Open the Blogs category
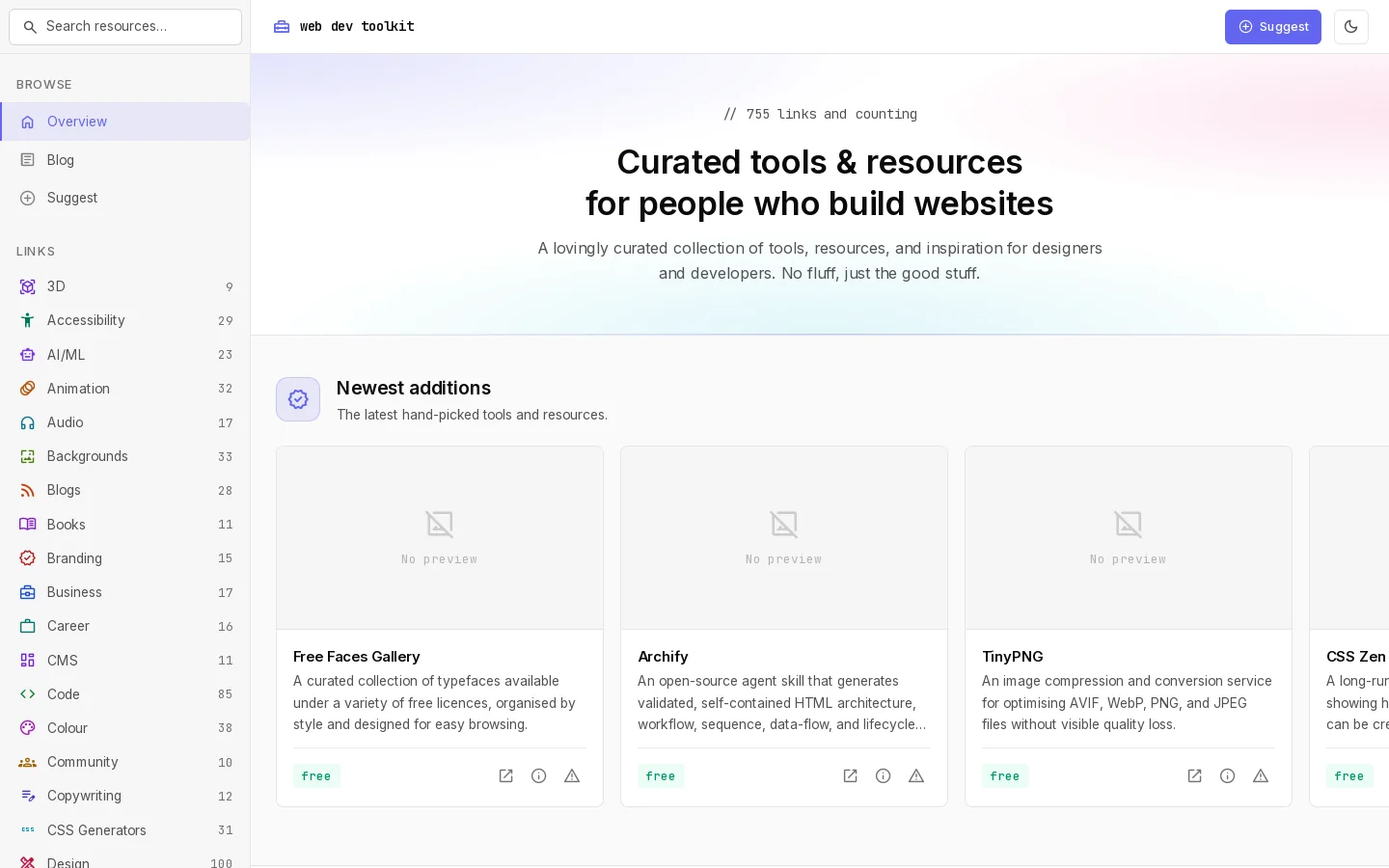This screenshot has width=1389, height=868. tap(125, 490)
